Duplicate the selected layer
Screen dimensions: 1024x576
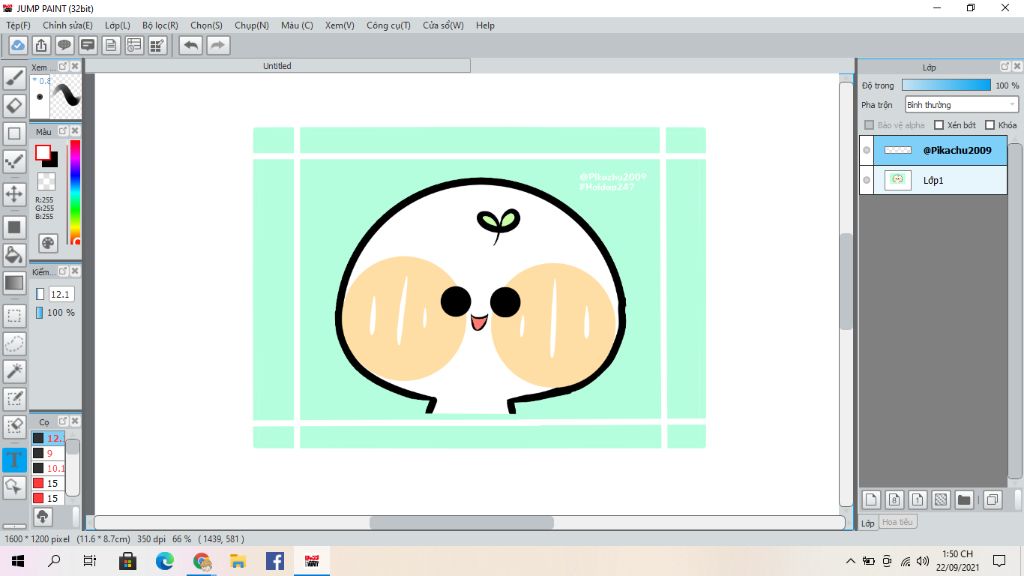(993, 500)
